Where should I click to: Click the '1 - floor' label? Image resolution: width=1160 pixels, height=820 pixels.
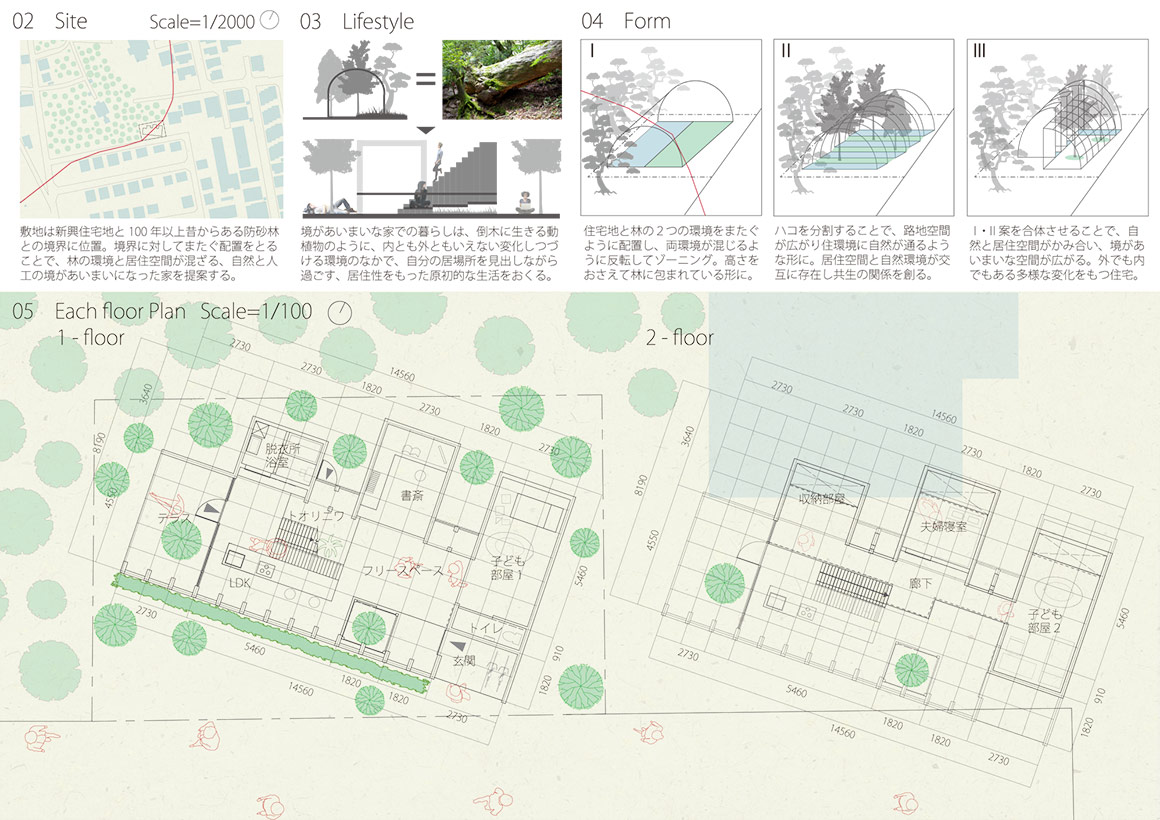(x=91, y=338)
